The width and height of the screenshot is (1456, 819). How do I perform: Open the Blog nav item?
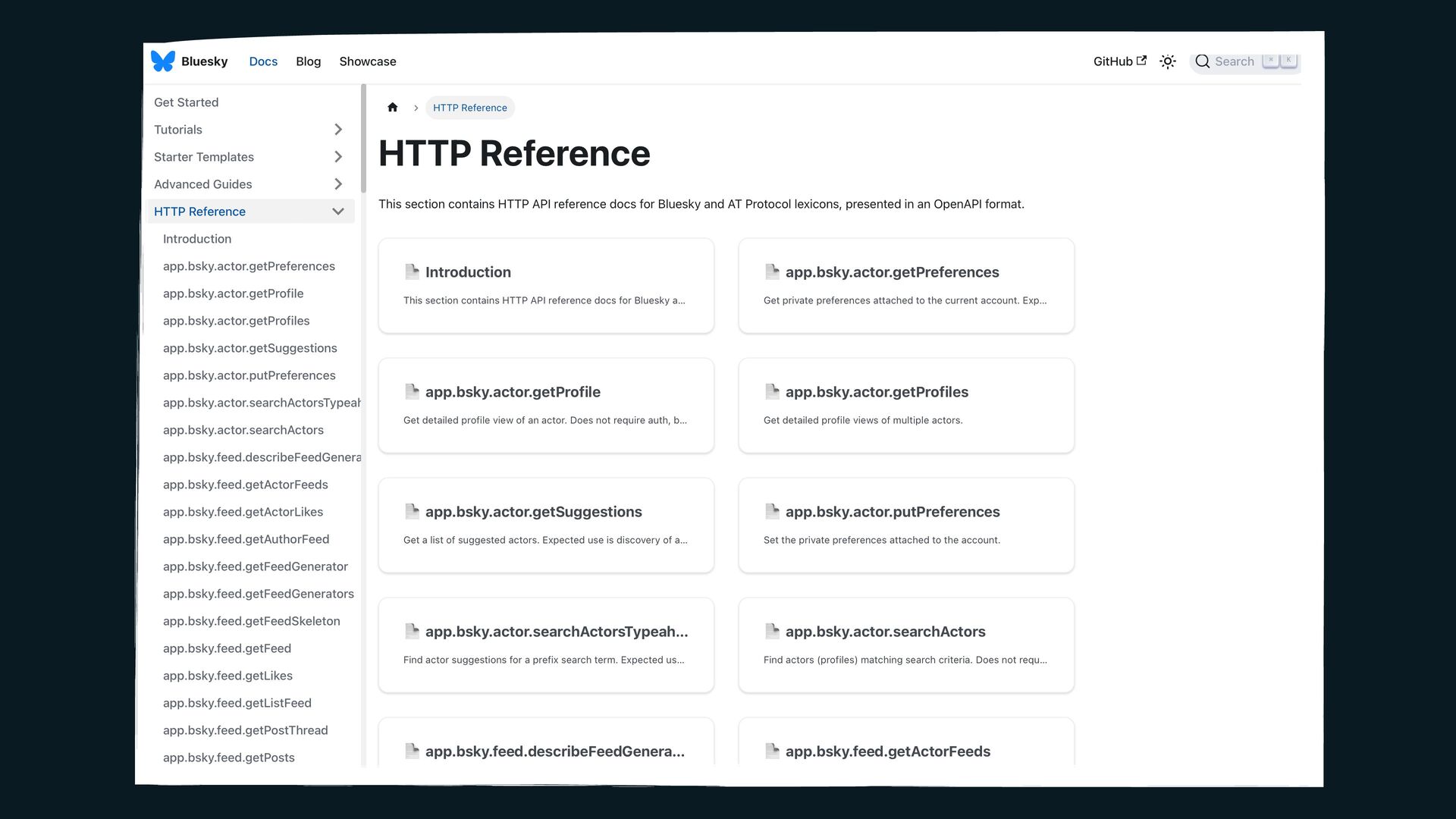(x=308, y=61)
